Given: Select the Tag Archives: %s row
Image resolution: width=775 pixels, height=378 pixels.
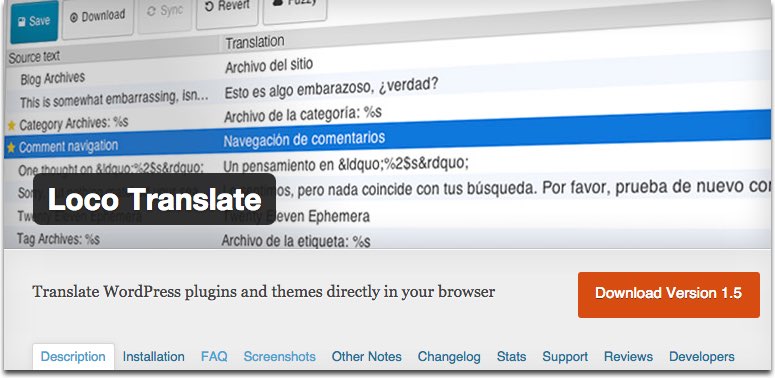Looking at the screenshot, I should (58, 240).
